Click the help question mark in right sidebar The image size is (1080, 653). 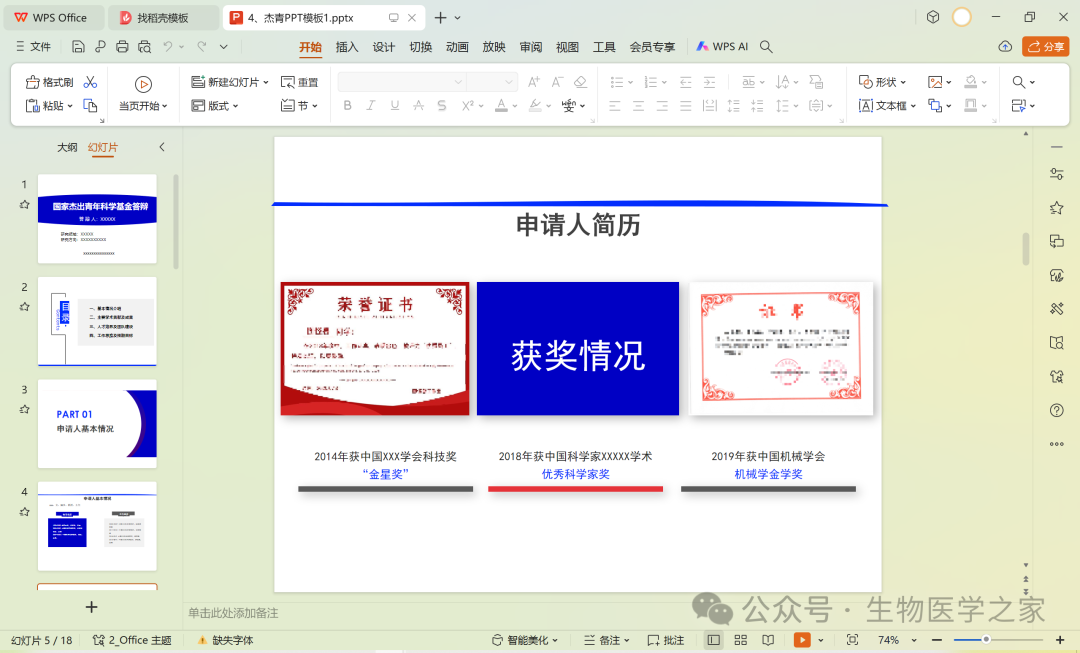click(1056, 410)
